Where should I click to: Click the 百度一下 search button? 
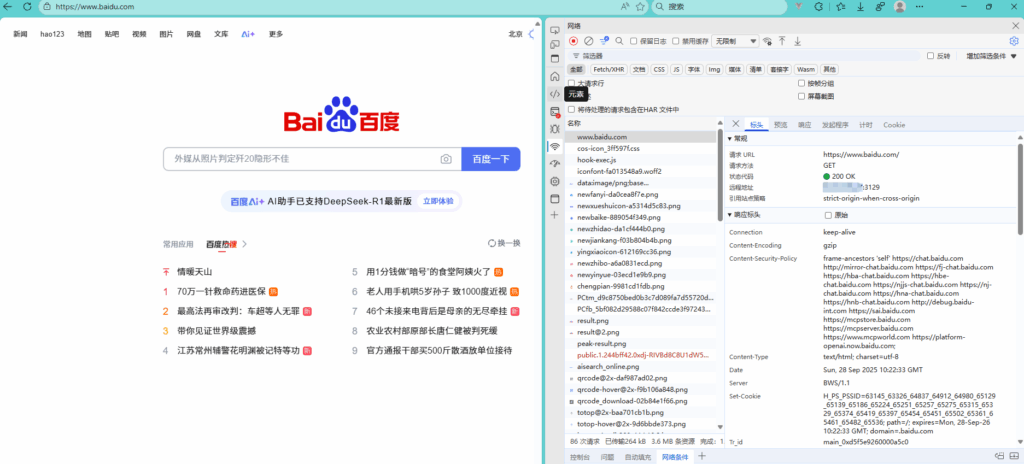point(491,159)
